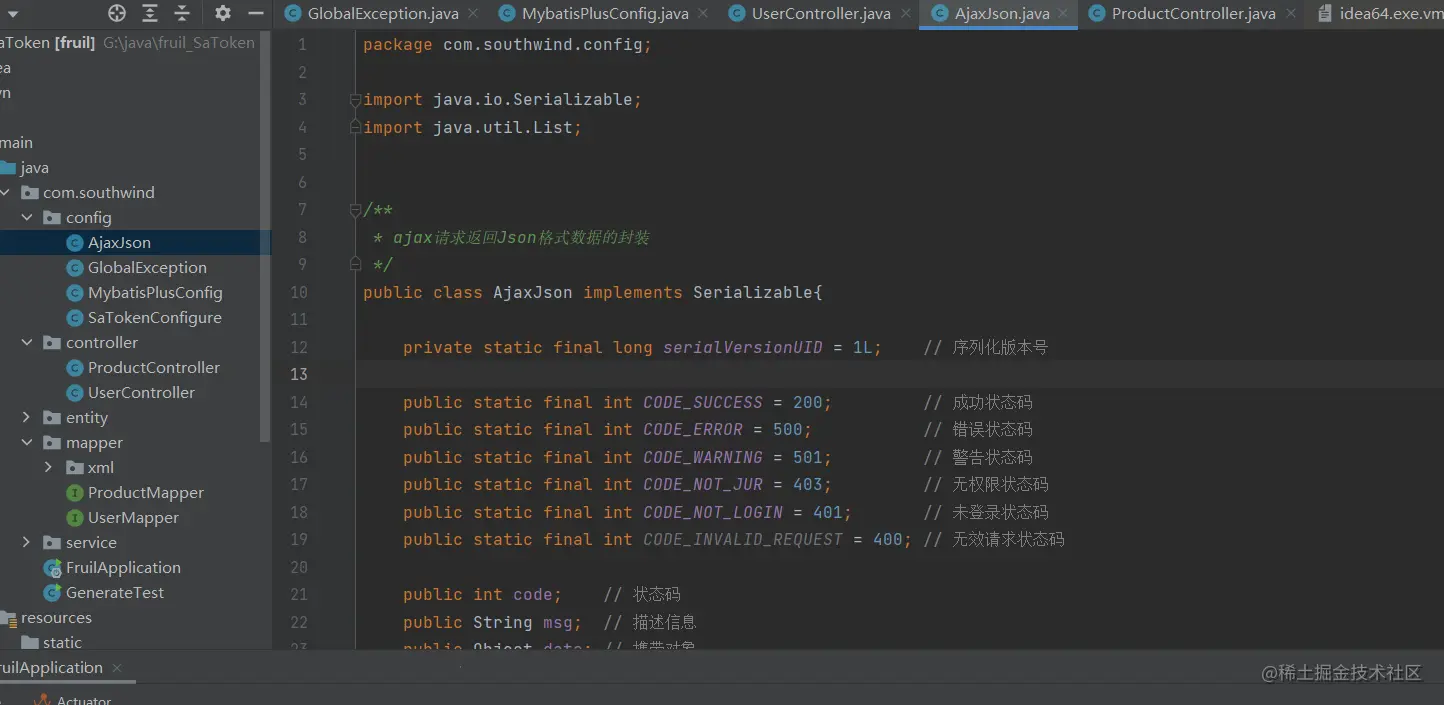The height and width of the screenshot is (705, 1444).
Task: Switch to the MybatisPlusConfig.java tab
Action: click(x=605, y=14)
